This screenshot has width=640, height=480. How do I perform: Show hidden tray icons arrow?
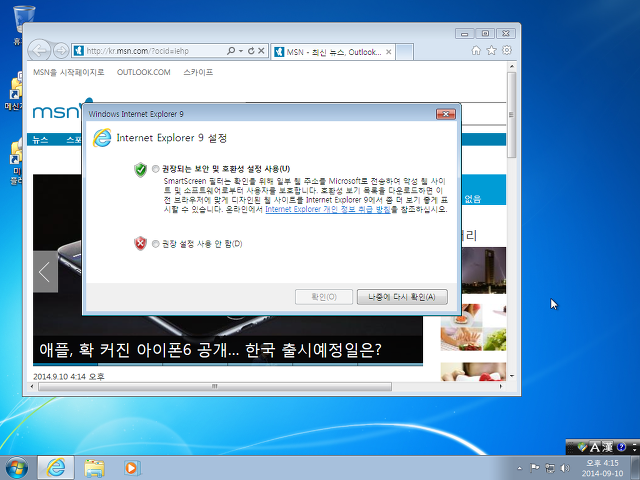pyautogui.click(x=520, y=468)
